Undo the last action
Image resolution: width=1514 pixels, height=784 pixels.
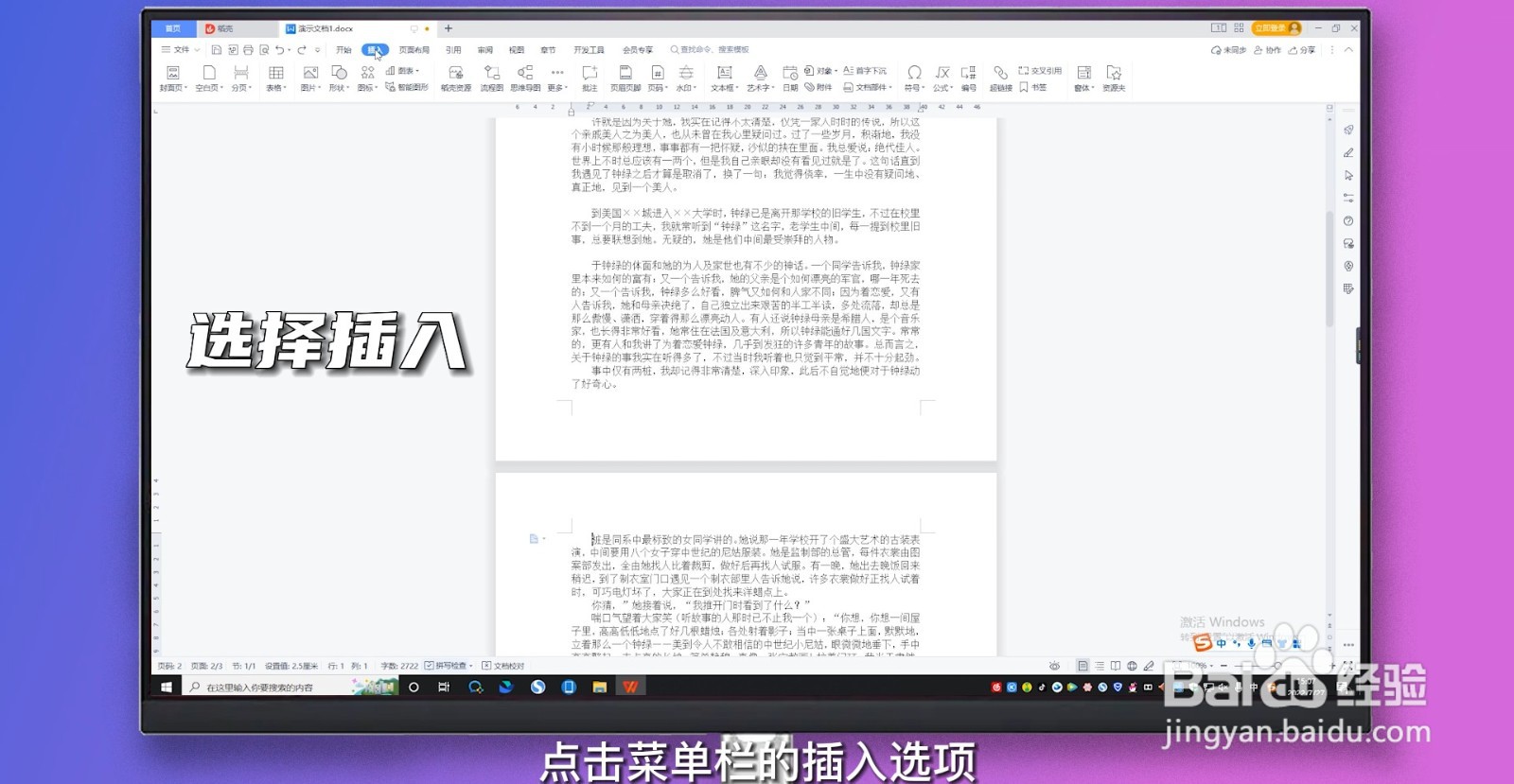pos(279,50)
